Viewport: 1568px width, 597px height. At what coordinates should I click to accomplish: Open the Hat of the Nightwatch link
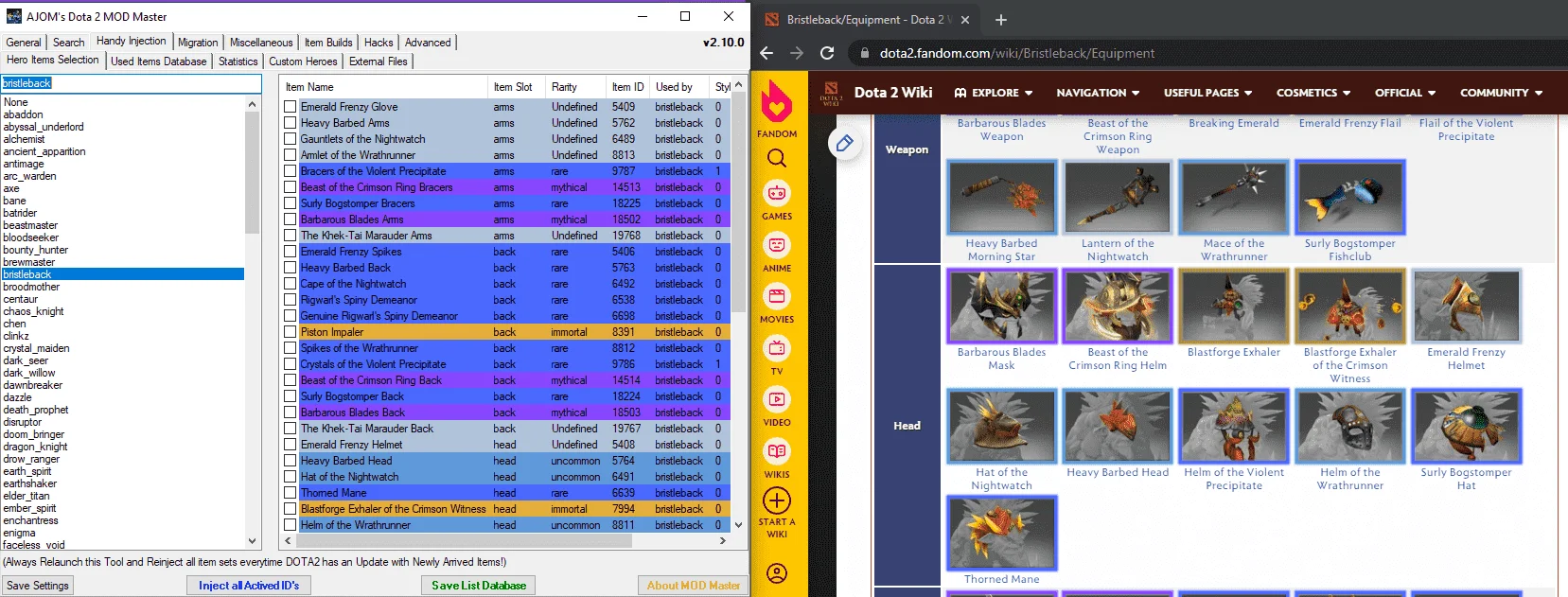(x=1001, y=479)
